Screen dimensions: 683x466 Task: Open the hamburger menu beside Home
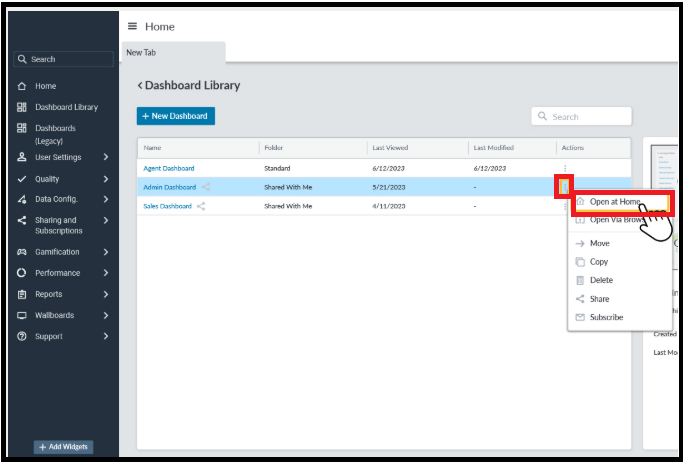coord(132,27)
